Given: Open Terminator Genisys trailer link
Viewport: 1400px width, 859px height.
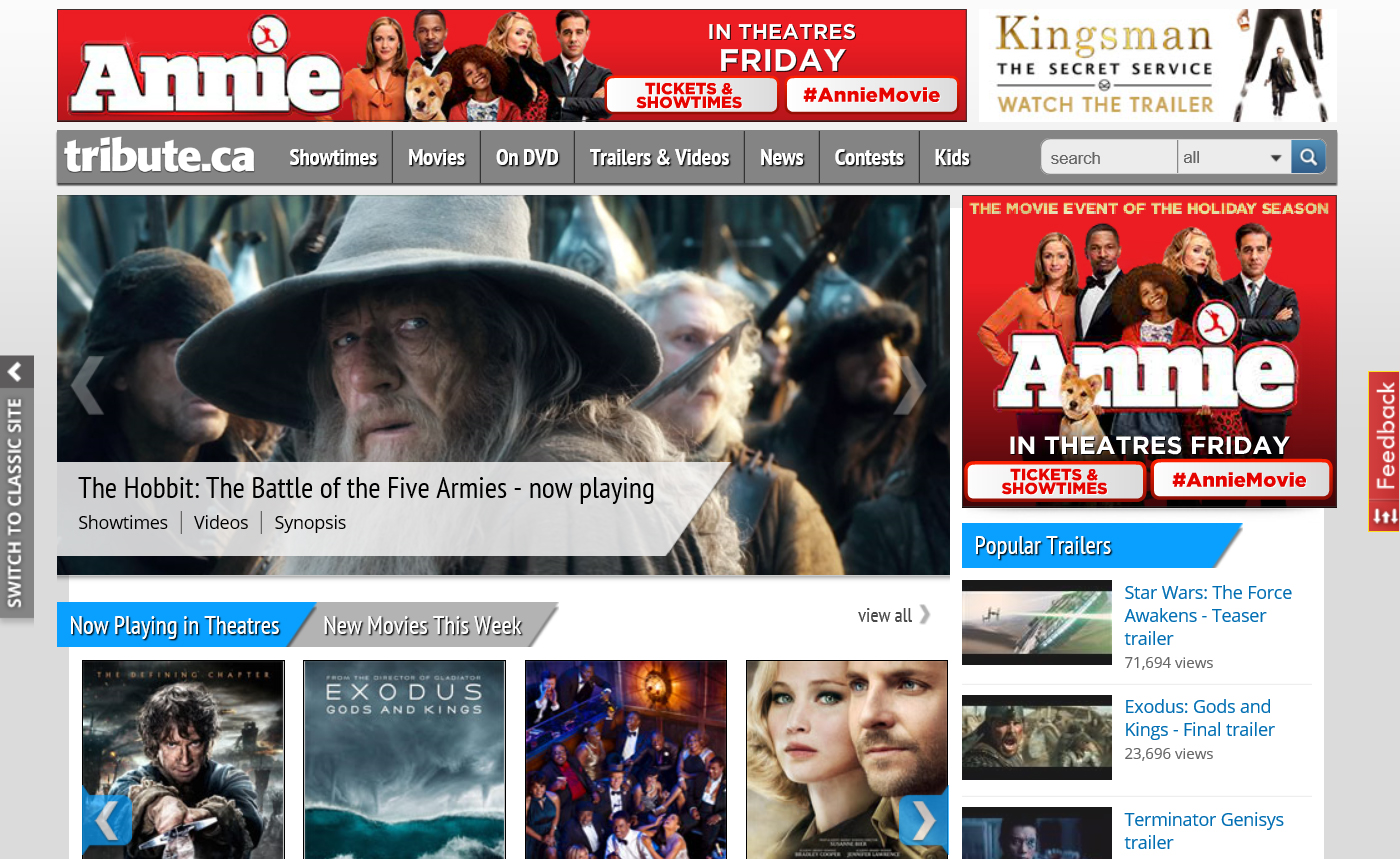Looking at the screenshot, I should [1204, 831].
